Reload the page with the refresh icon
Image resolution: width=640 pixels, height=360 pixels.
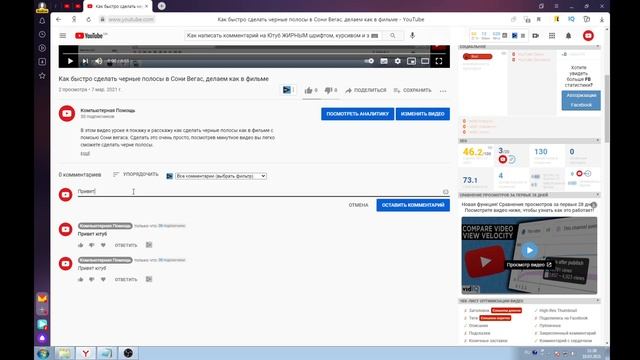[x=89, y=19]
